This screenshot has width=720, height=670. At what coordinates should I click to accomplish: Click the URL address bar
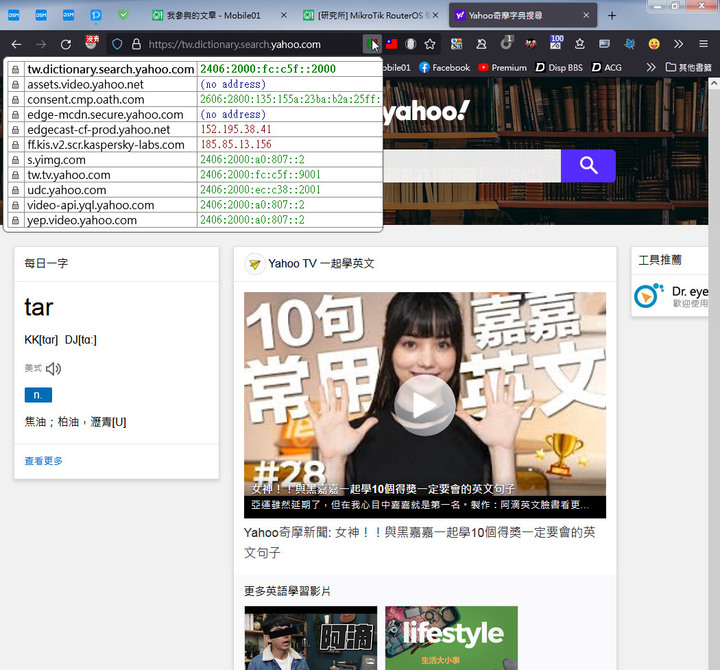pyautogui.click(x=234, y=44)
